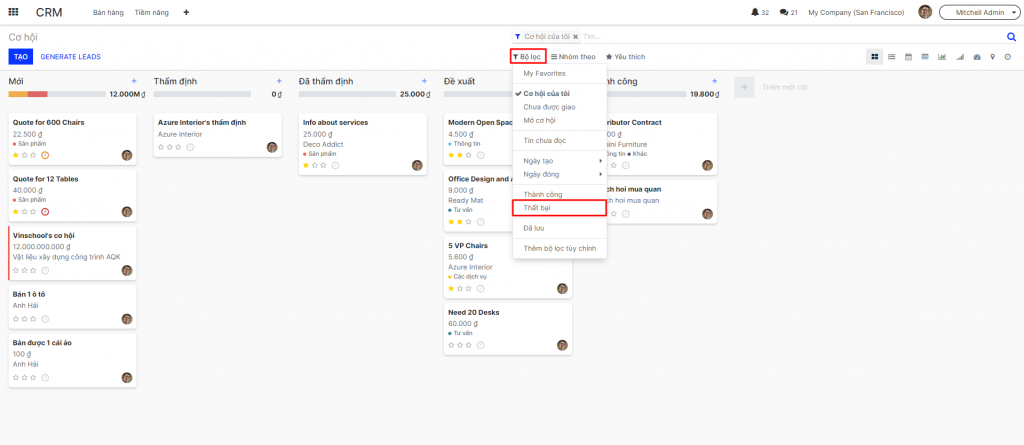
Task: Add quick card in Mới column
Action: (x=134, y=81)
